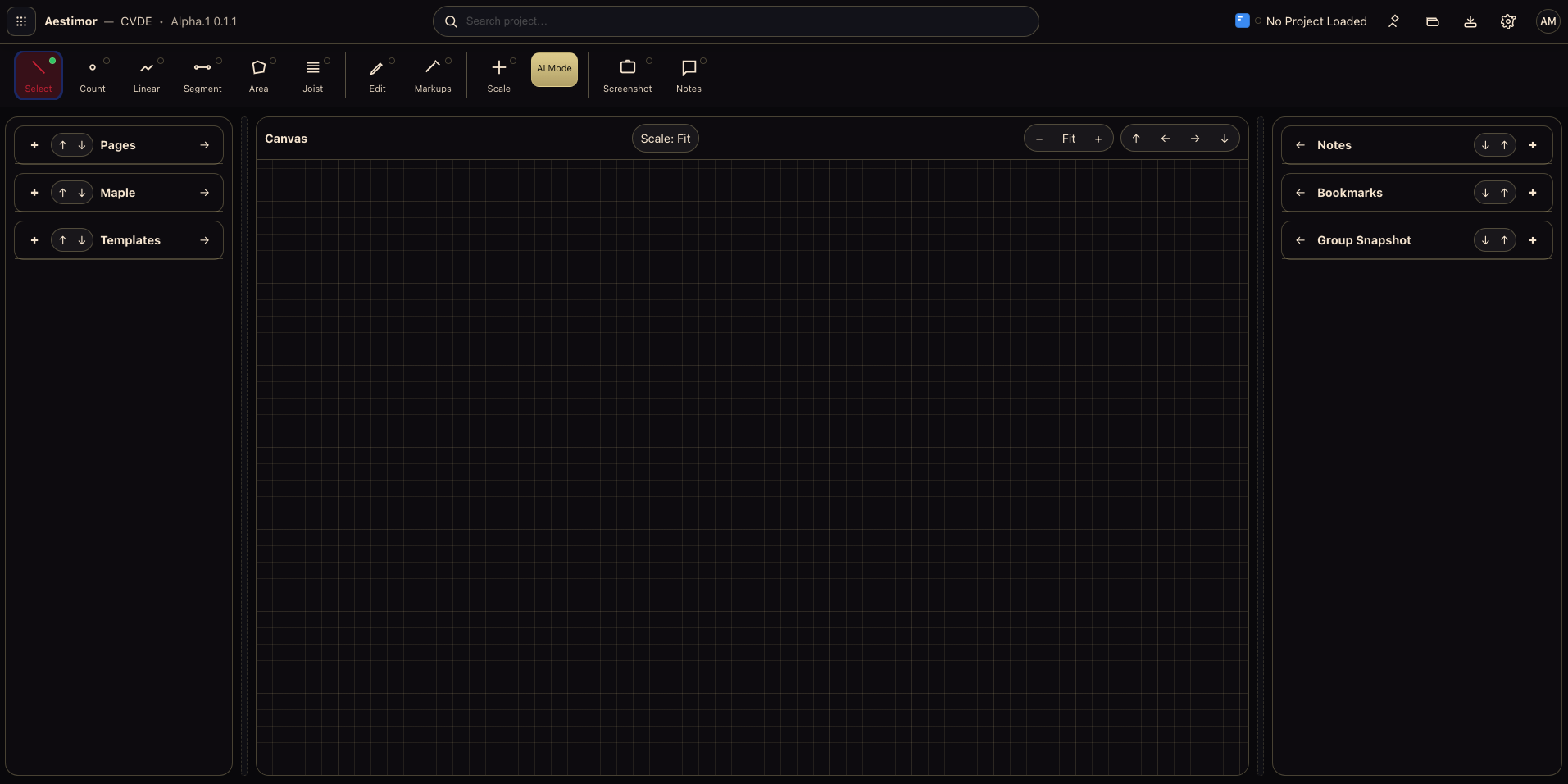Image resolution: width=1568 pixels, height=784 pixels.
Task: Toggle AI Mode on
Action: 554,69
